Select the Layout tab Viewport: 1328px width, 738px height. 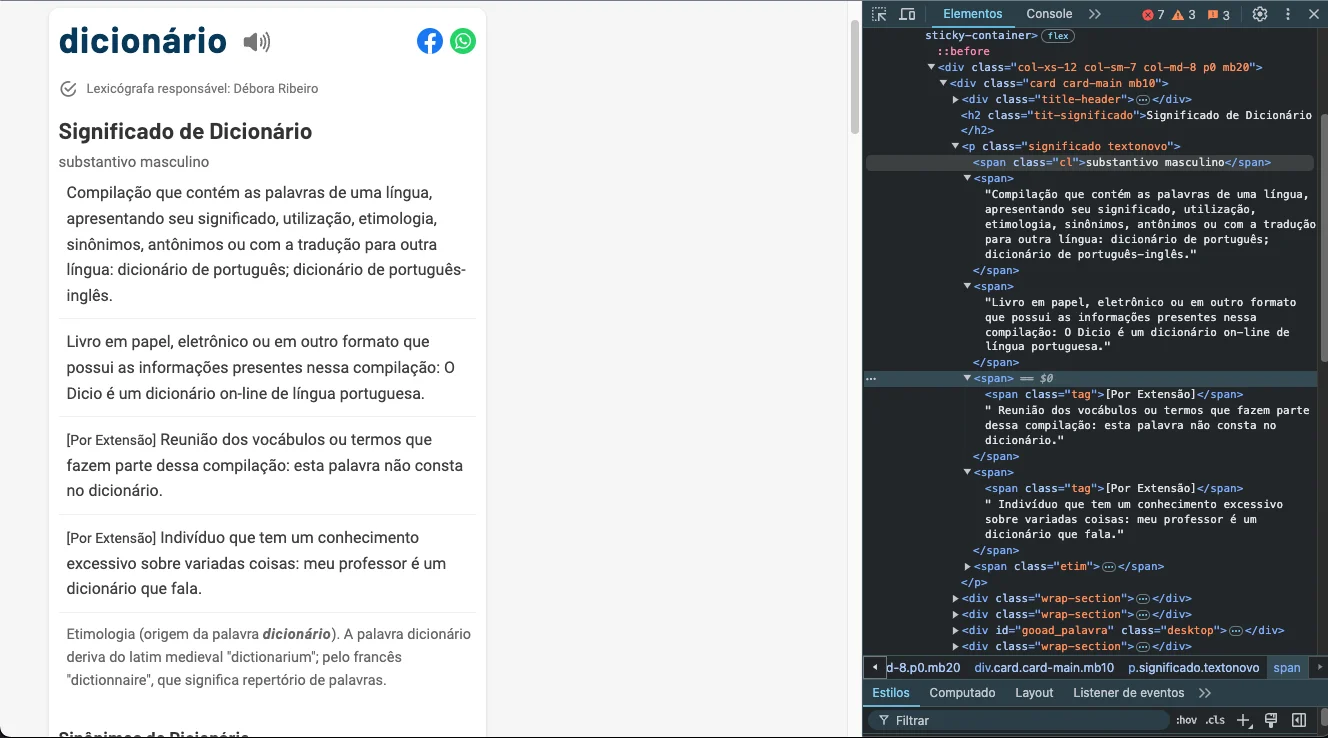1034,693
